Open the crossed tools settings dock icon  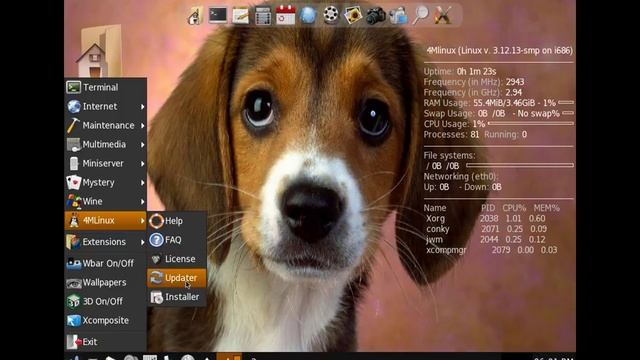tap(443, 16)
